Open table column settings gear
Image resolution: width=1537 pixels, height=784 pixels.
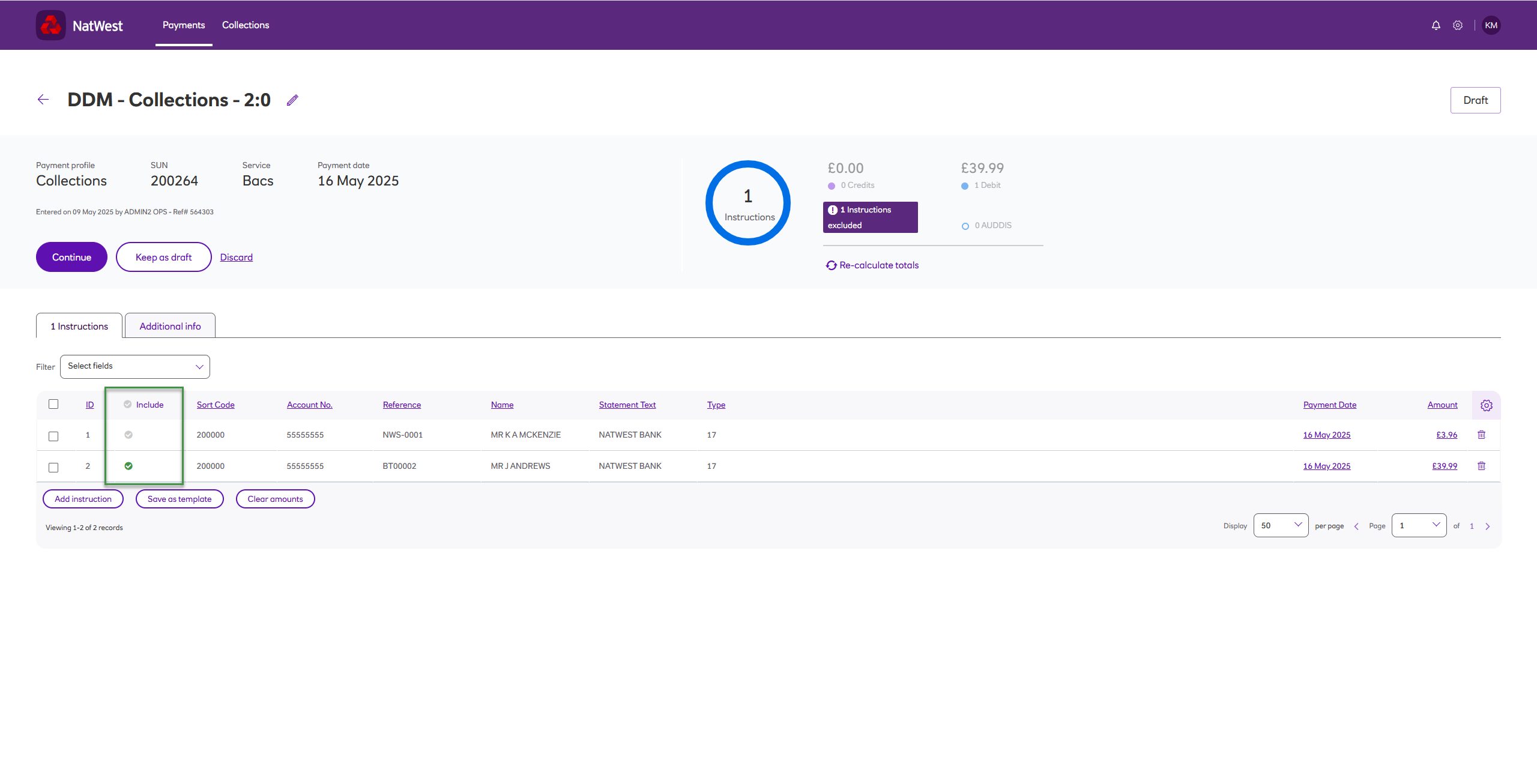[x=1486, y=405]
